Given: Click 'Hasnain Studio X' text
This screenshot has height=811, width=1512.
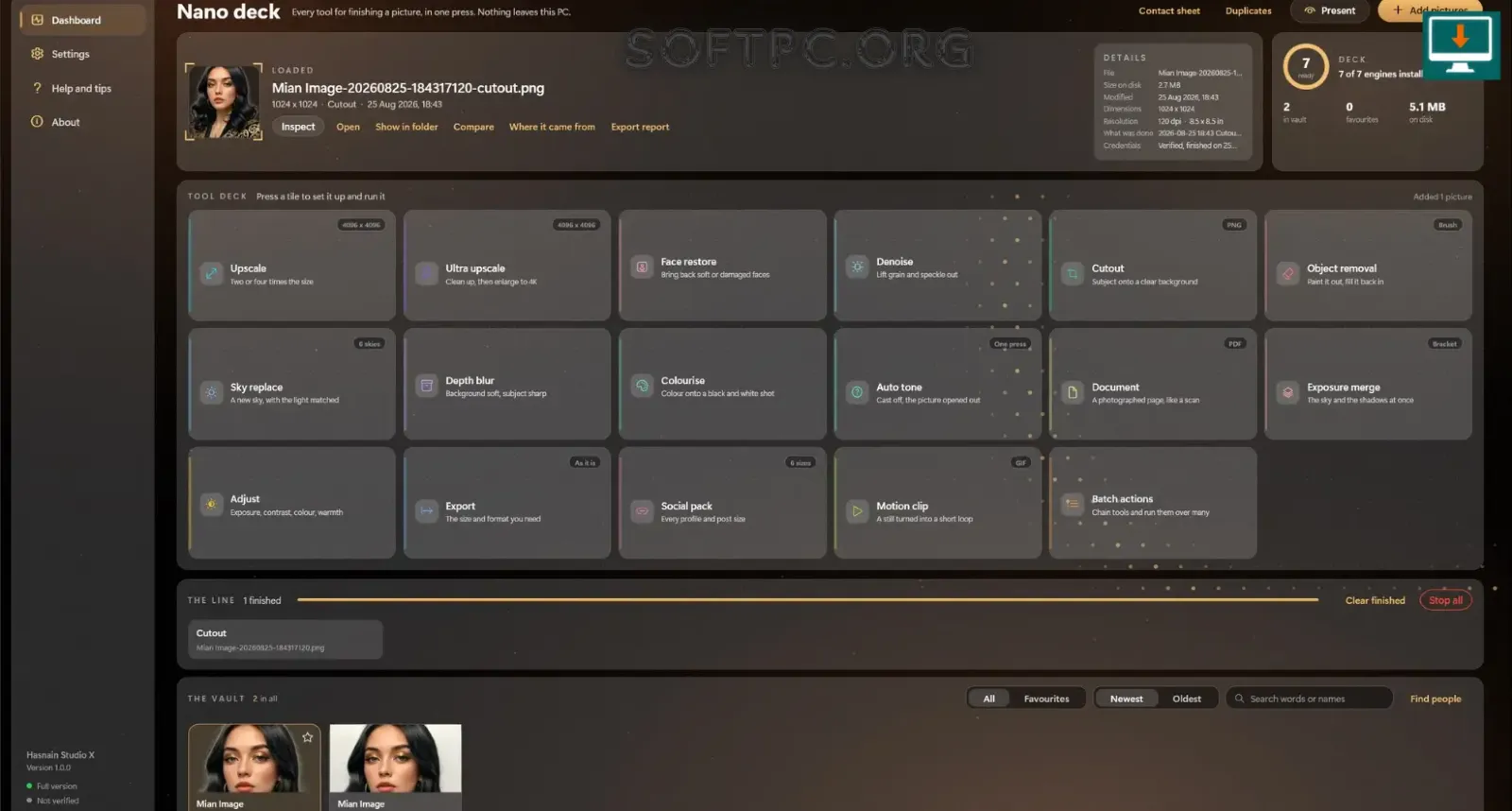Looking at the screenshot, I should pos(60,755).
